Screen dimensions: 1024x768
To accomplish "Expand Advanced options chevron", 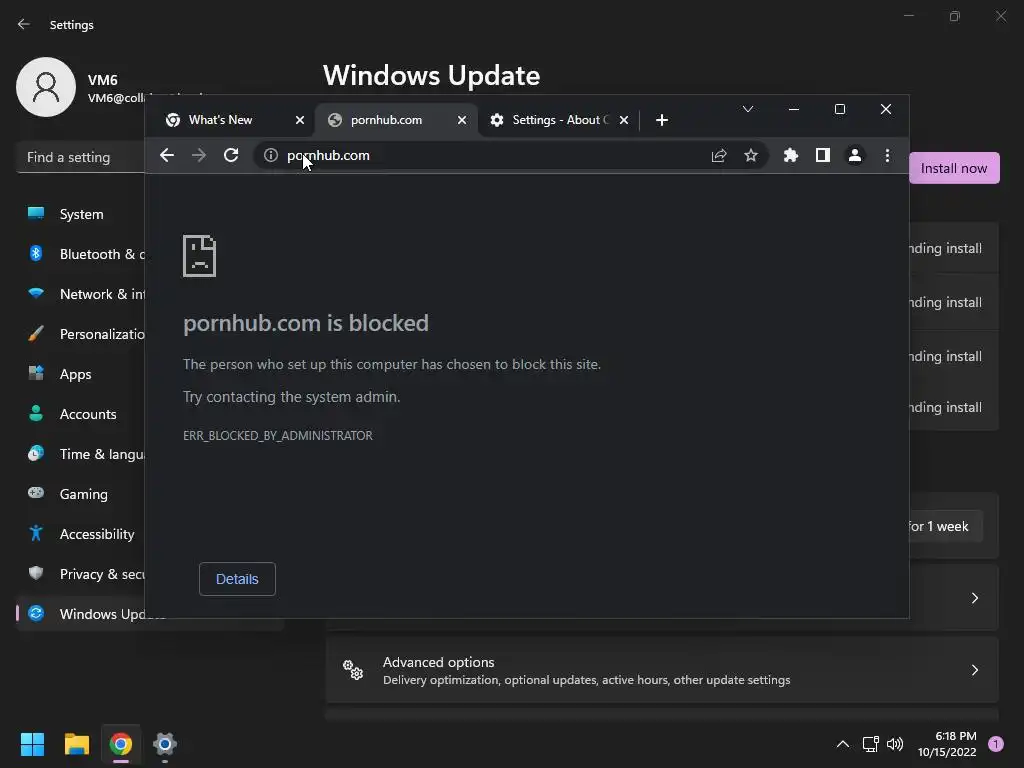I will 974,671.
